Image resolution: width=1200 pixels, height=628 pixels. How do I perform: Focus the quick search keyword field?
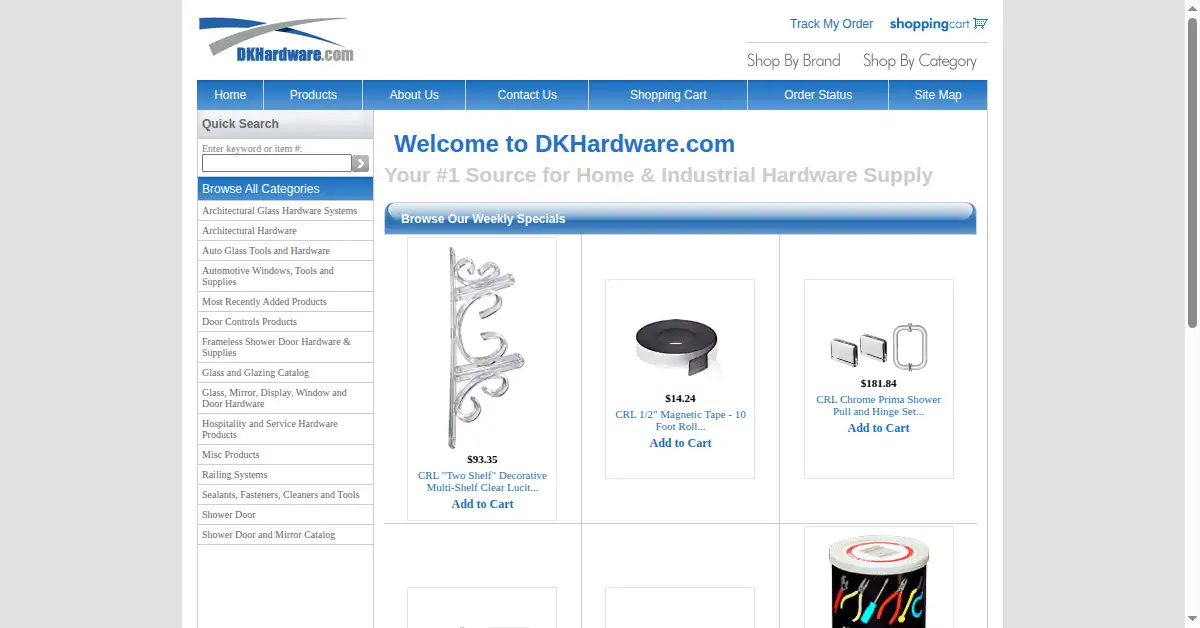pos(277,163)
